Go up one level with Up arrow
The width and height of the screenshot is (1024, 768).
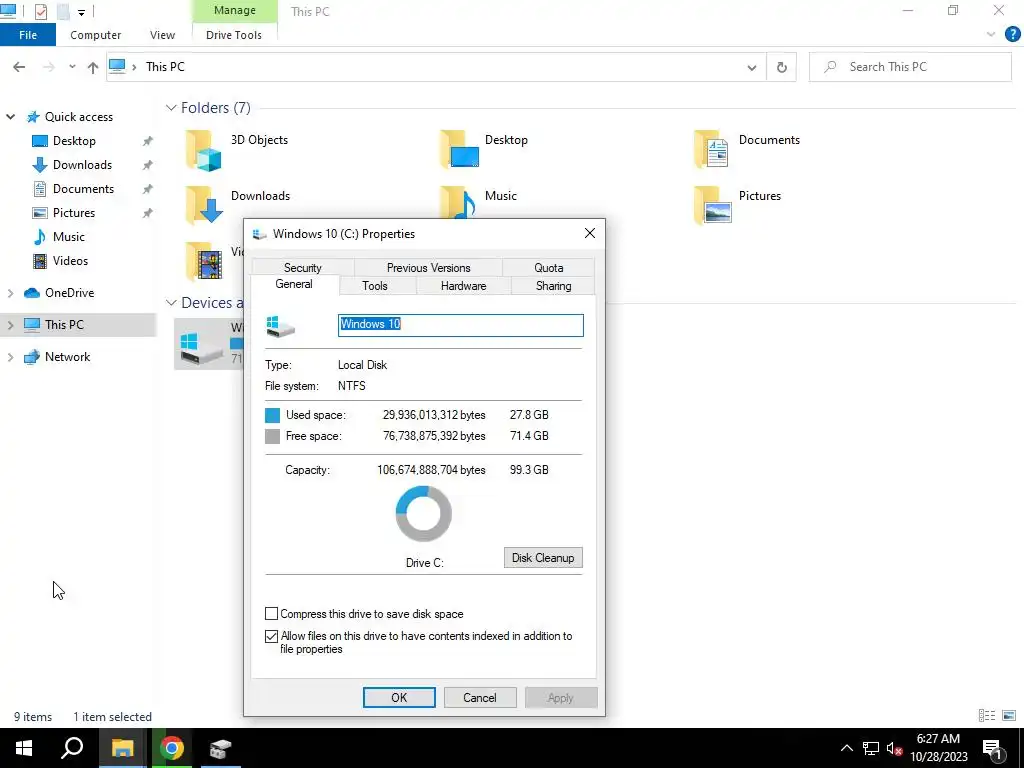[x=93, y=67]
